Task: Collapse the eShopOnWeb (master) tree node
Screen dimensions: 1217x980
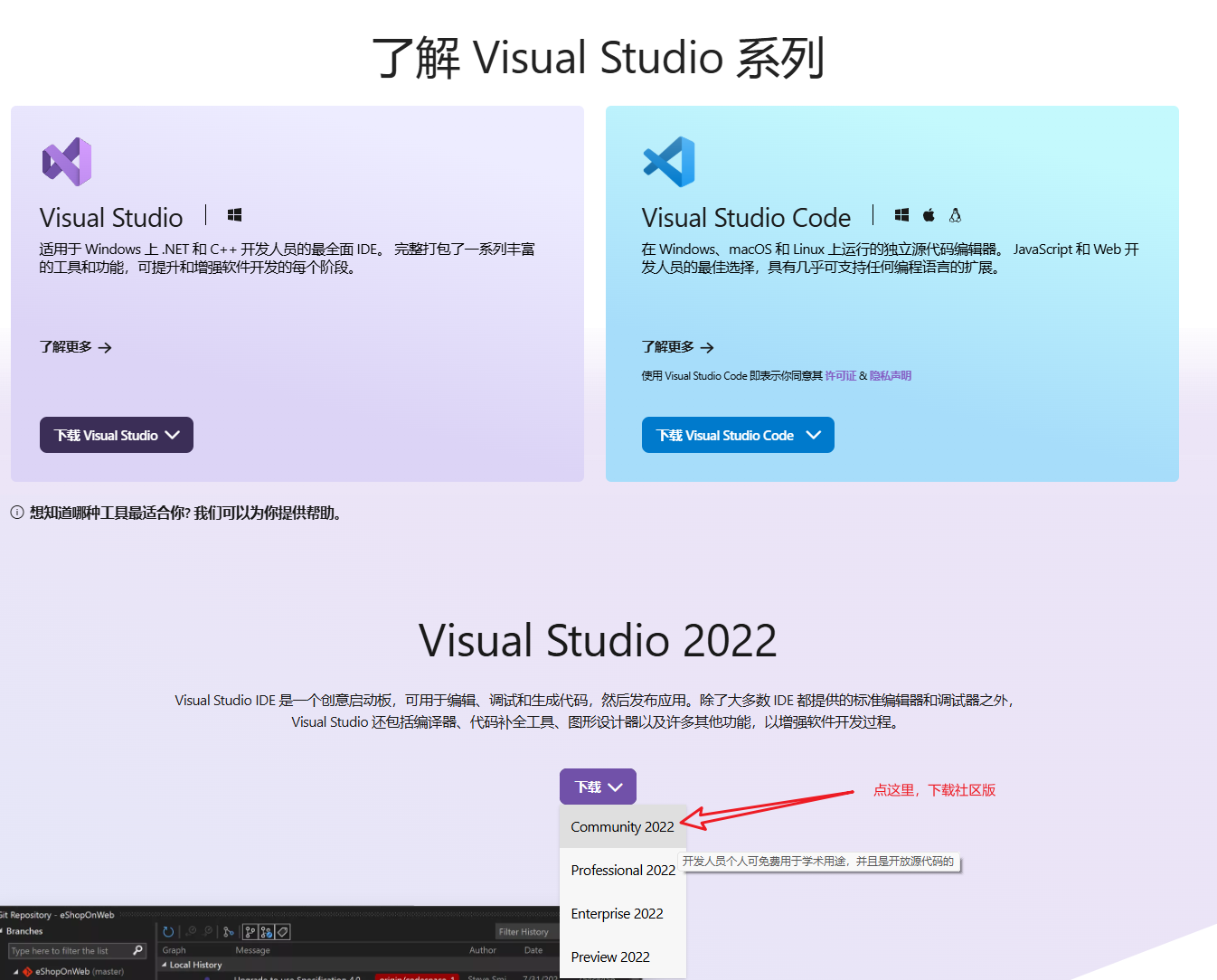Action: (15, 972)
